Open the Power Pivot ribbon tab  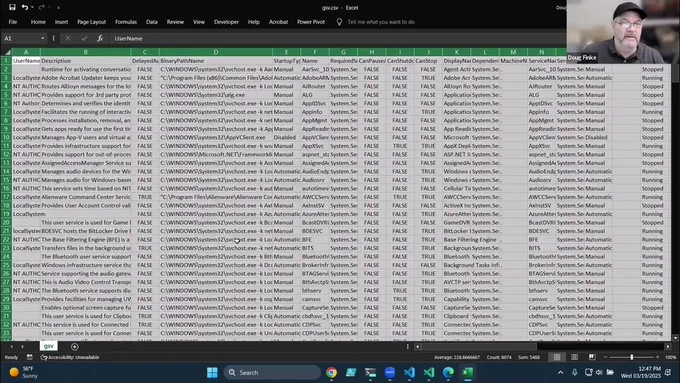point(311,22)
